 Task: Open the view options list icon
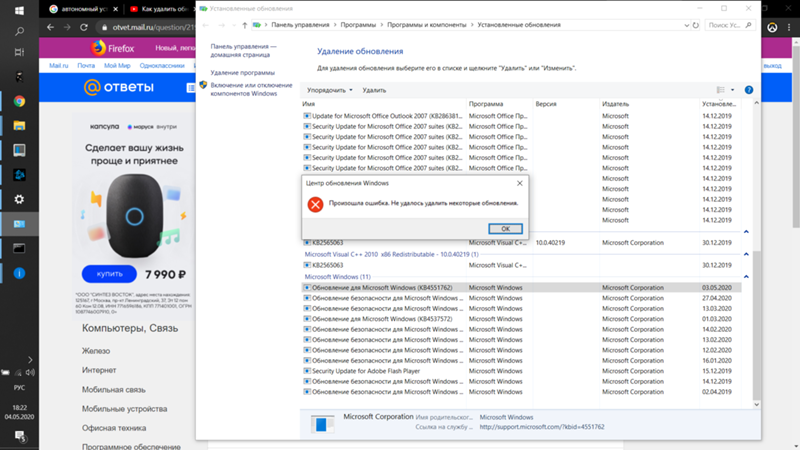point(720,90)
